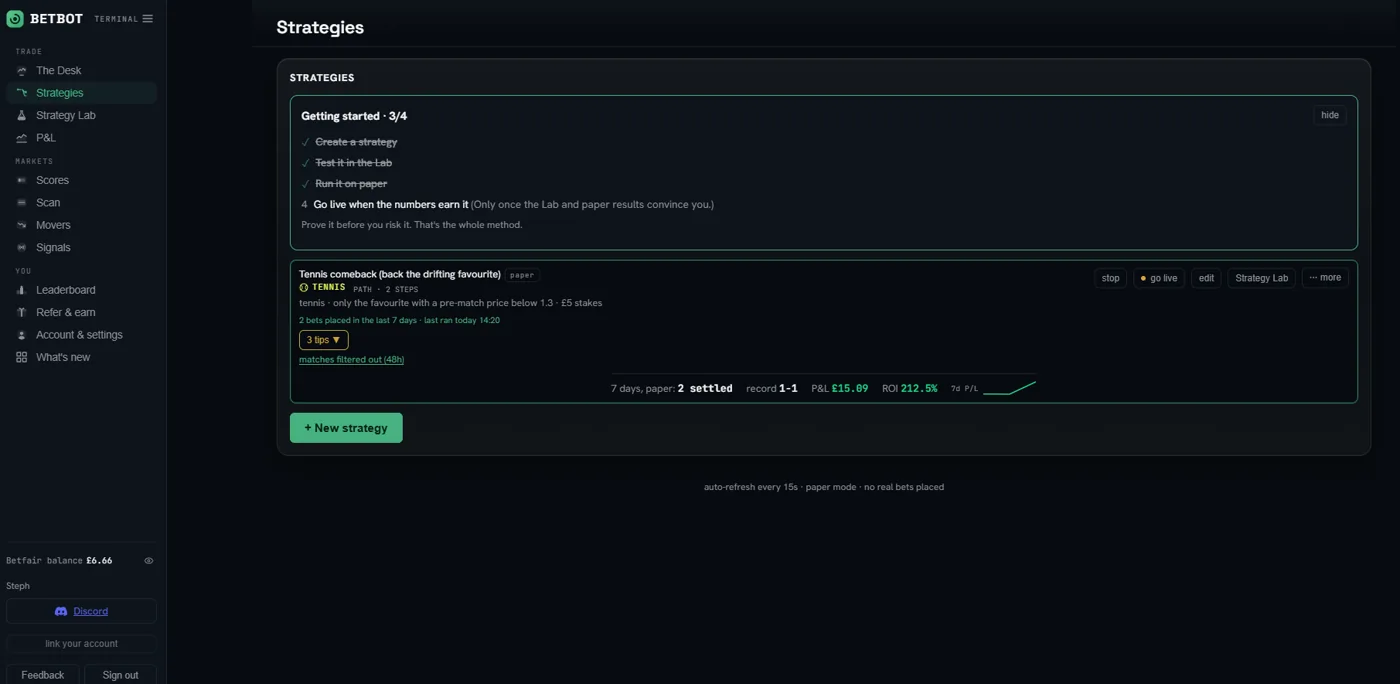Image resolution: width=1400 pixels, height=684 pixels.
Task: Click the Run it on paper item
Action: pyautogui.click(x=351, y=184)
